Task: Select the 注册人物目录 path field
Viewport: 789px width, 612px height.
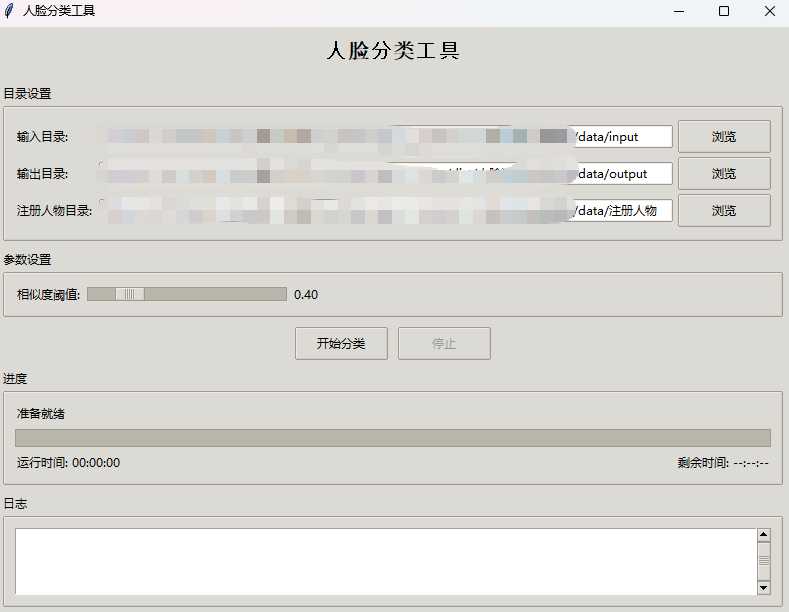Action: click(x=622, y=211)
